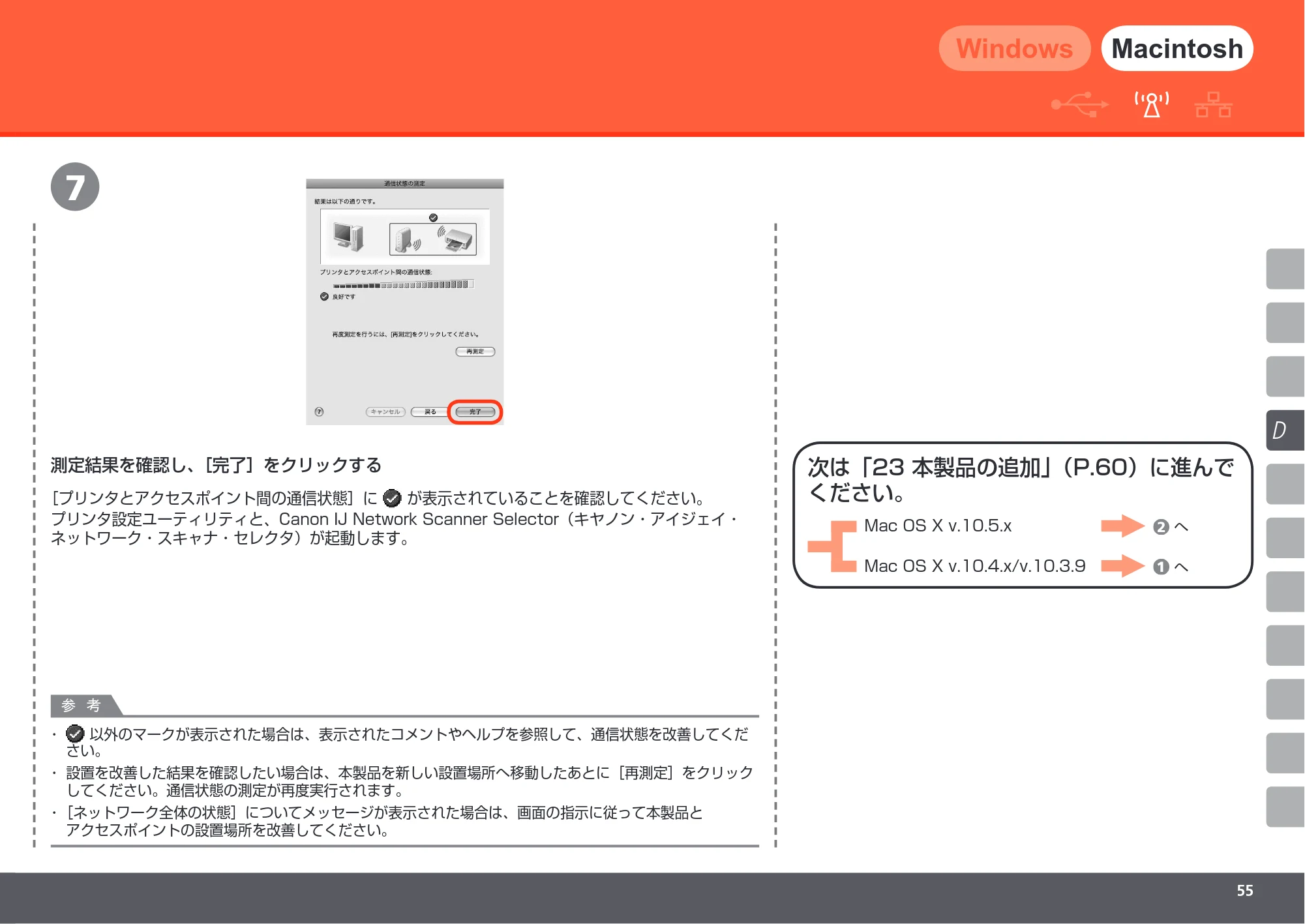Click the inline checkmark in the instruction paragraph

click(392, 498)
